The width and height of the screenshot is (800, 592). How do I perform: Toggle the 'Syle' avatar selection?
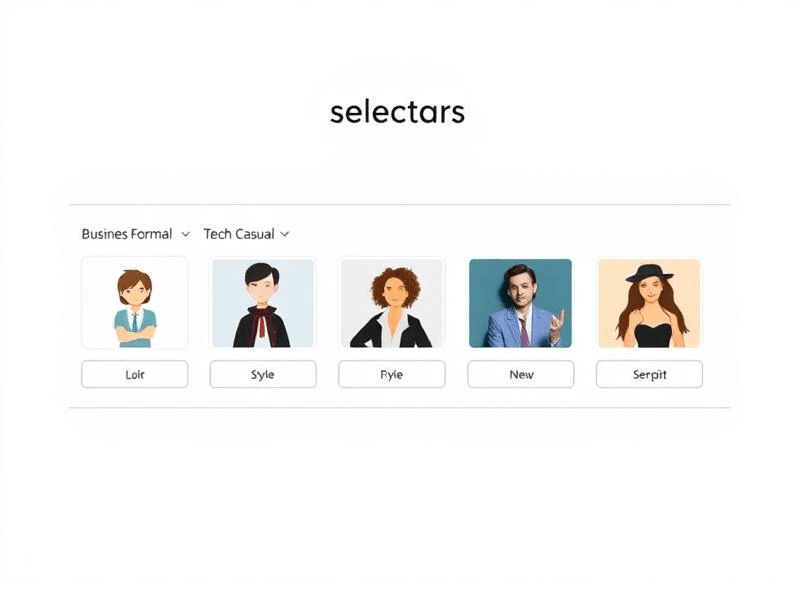click(x=262, y=374)
